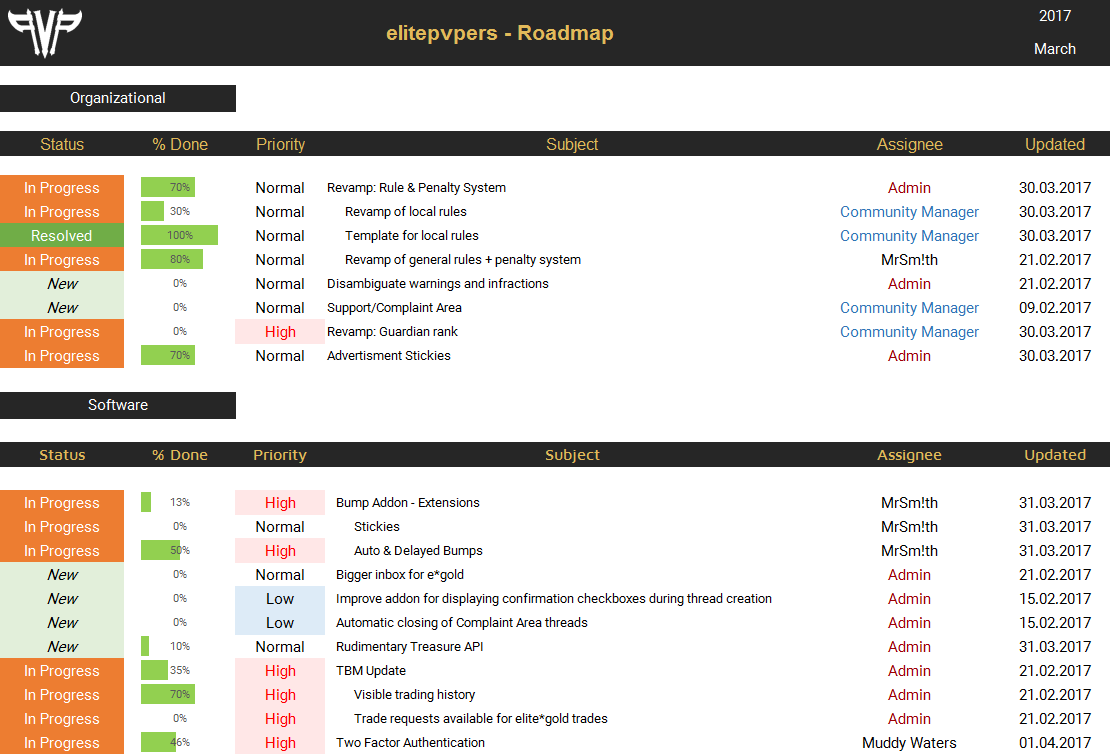Click the 35% progress bar for TBM Update
Image resolution: width=1110 pixels, height=754 pixels.
point(154,670)
